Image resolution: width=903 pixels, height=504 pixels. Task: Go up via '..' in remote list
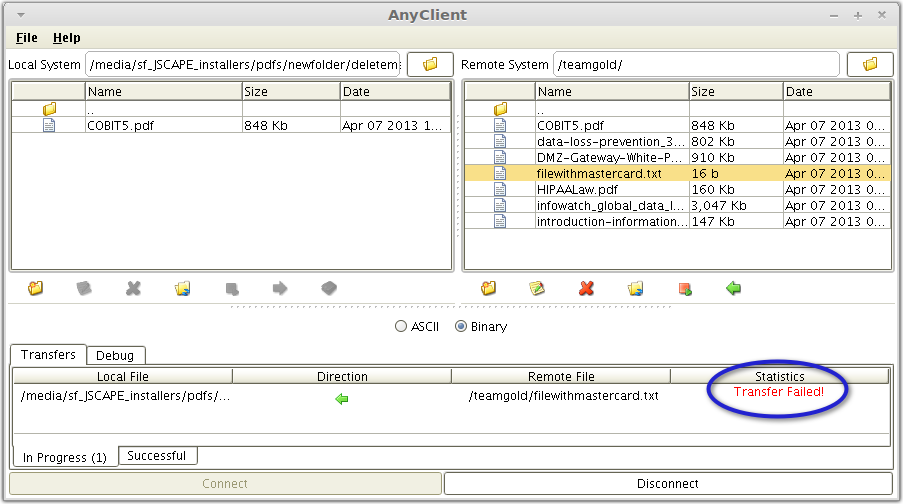(540, 111)
